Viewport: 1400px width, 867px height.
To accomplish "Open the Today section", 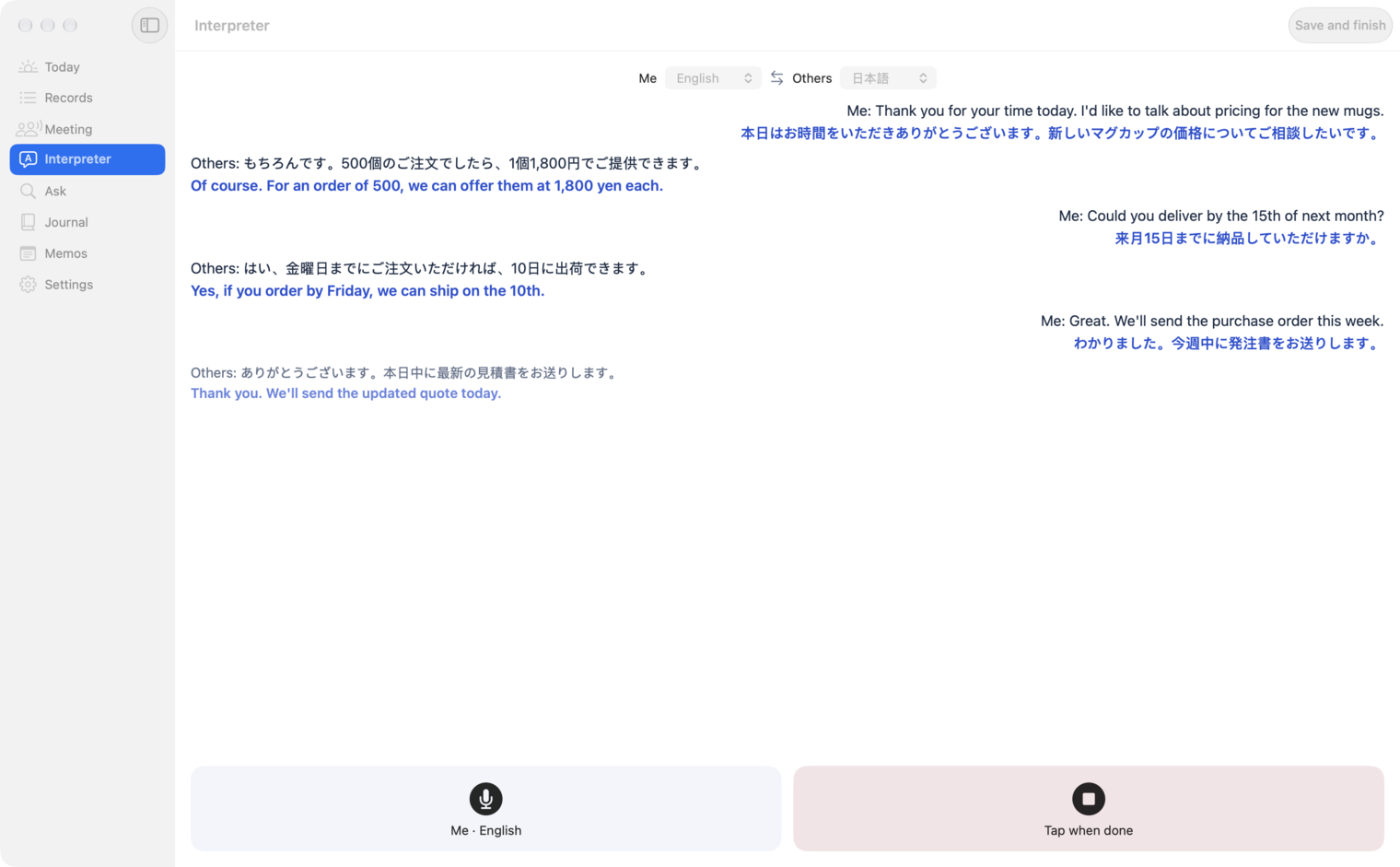I will (x=87, y=66).
